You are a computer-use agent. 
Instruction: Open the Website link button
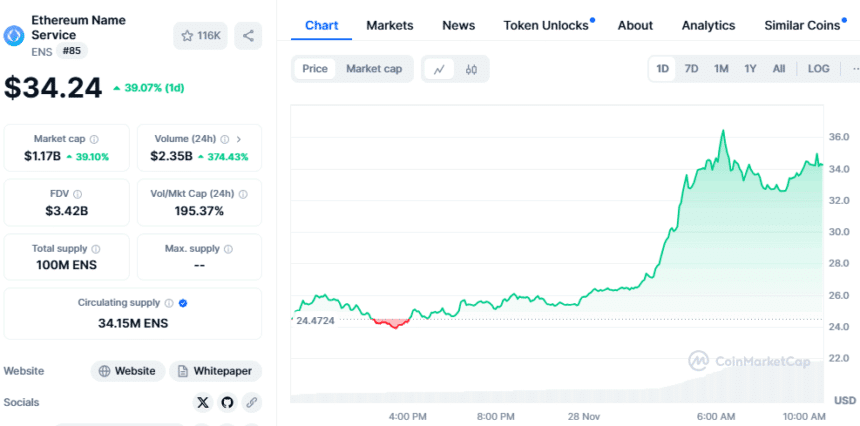pos(128,371)
